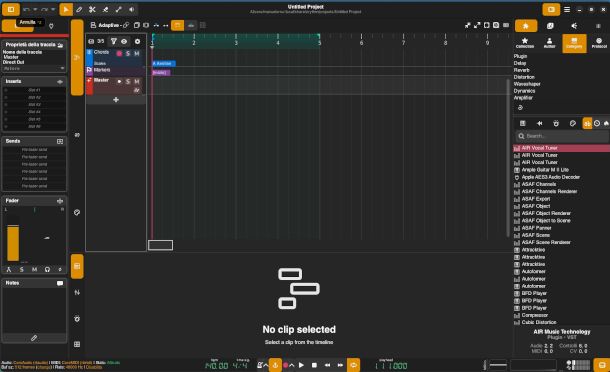Click the Record button in transport

(286, 365)
